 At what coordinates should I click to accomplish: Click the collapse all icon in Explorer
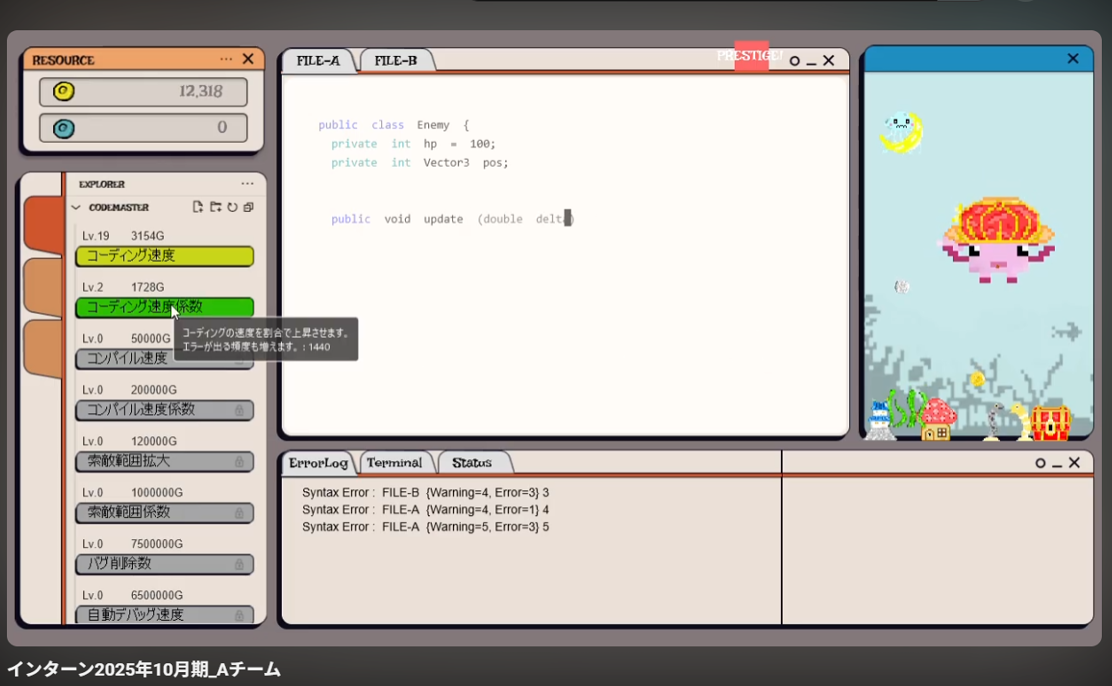(249, 207)
